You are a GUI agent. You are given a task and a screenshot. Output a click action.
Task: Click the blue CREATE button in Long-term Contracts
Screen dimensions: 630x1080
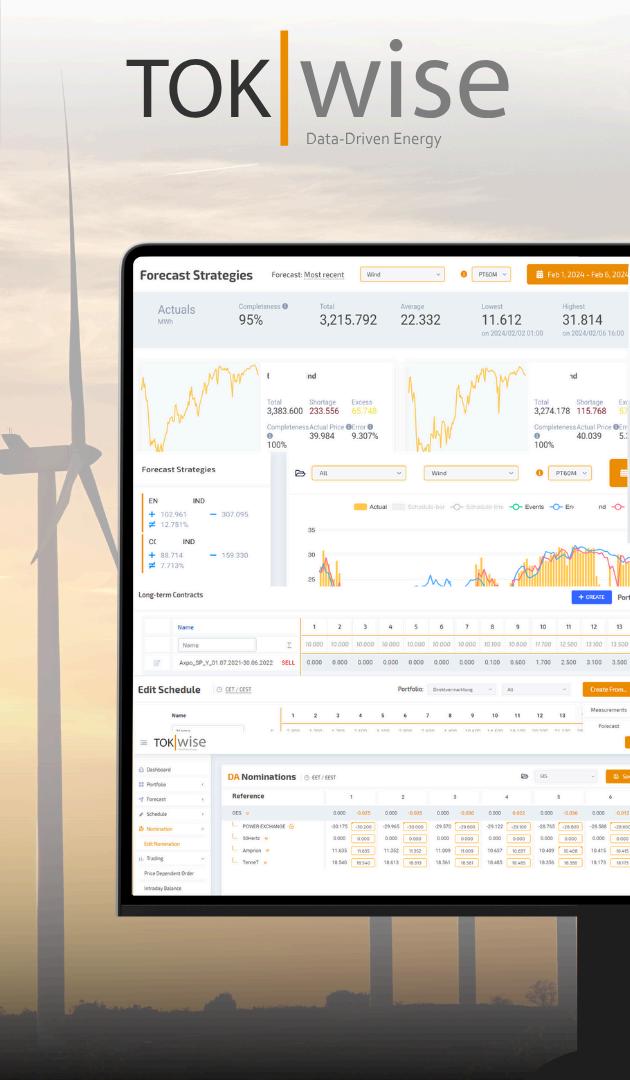(x=591, y=597)
